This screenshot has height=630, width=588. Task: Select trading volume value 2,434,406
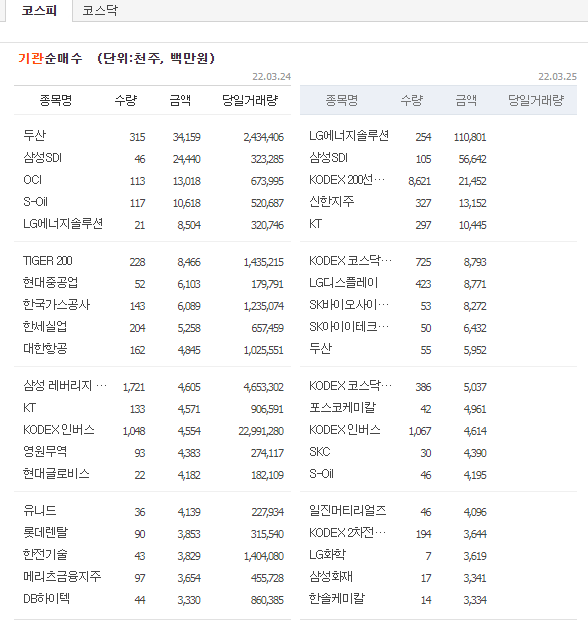[263, 137]
